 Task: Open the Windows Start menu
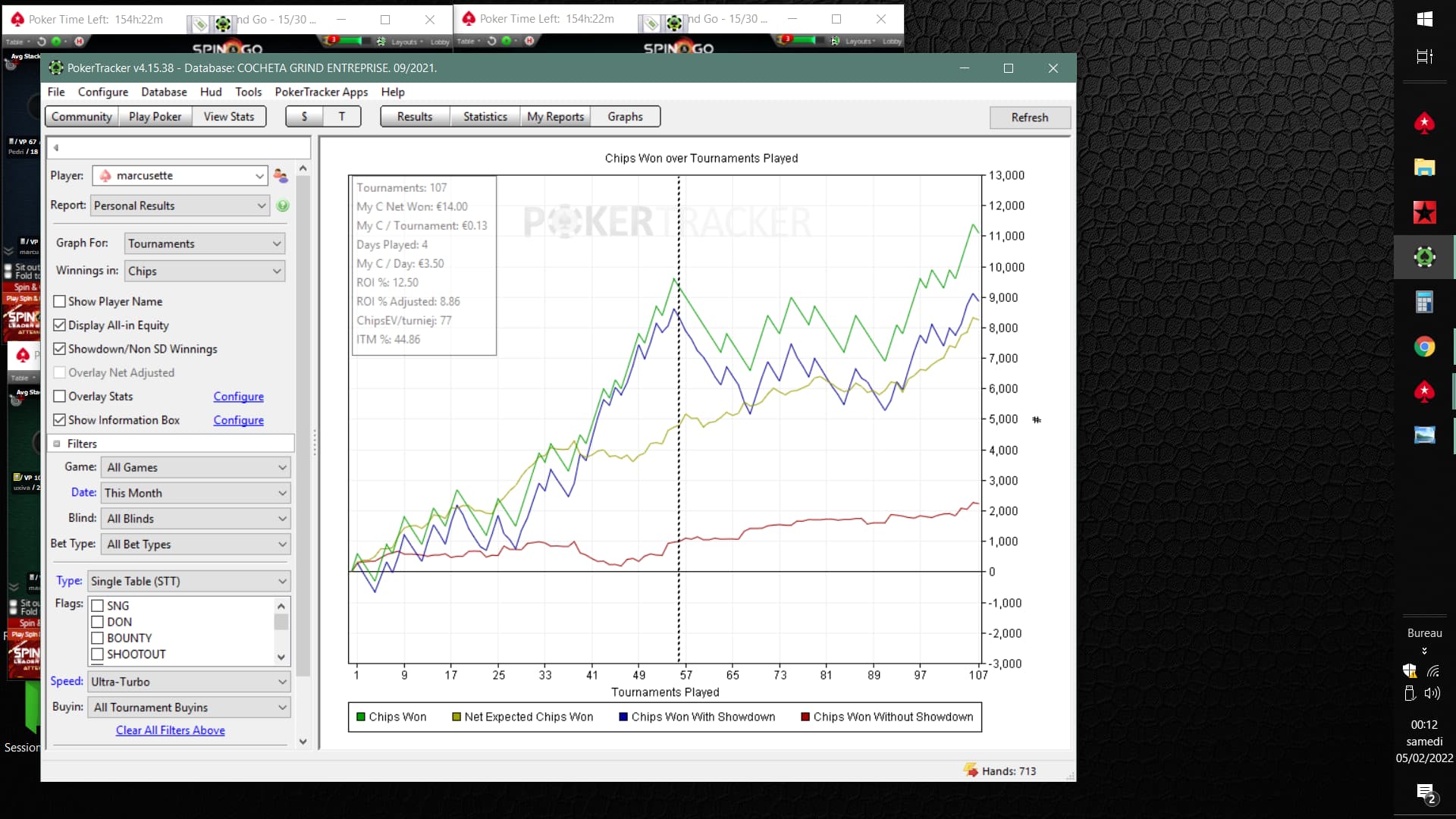[x=1424, y=20]
